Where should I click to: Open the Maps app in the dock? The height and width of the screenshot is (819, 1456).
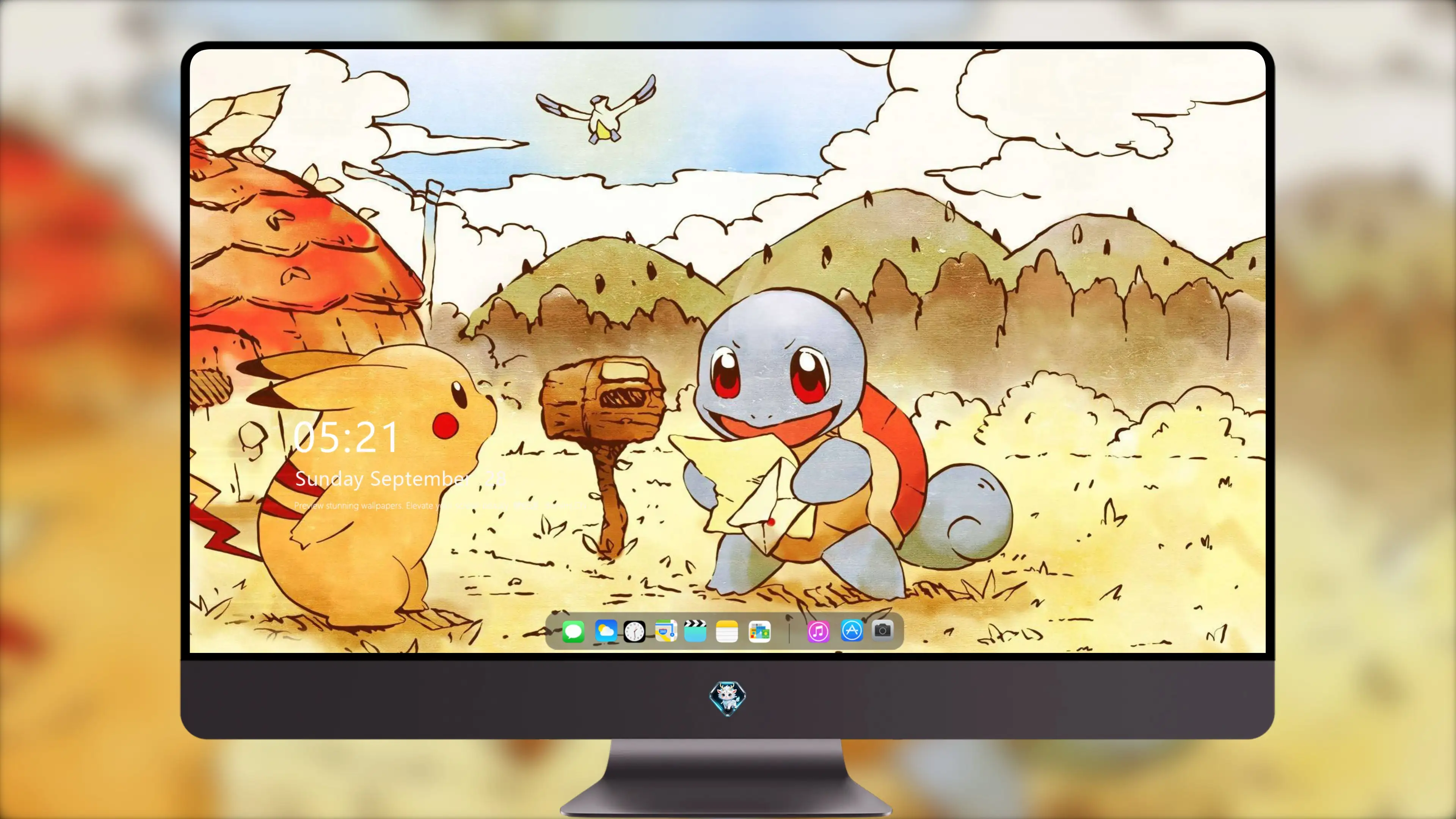(x=666, y=631)
